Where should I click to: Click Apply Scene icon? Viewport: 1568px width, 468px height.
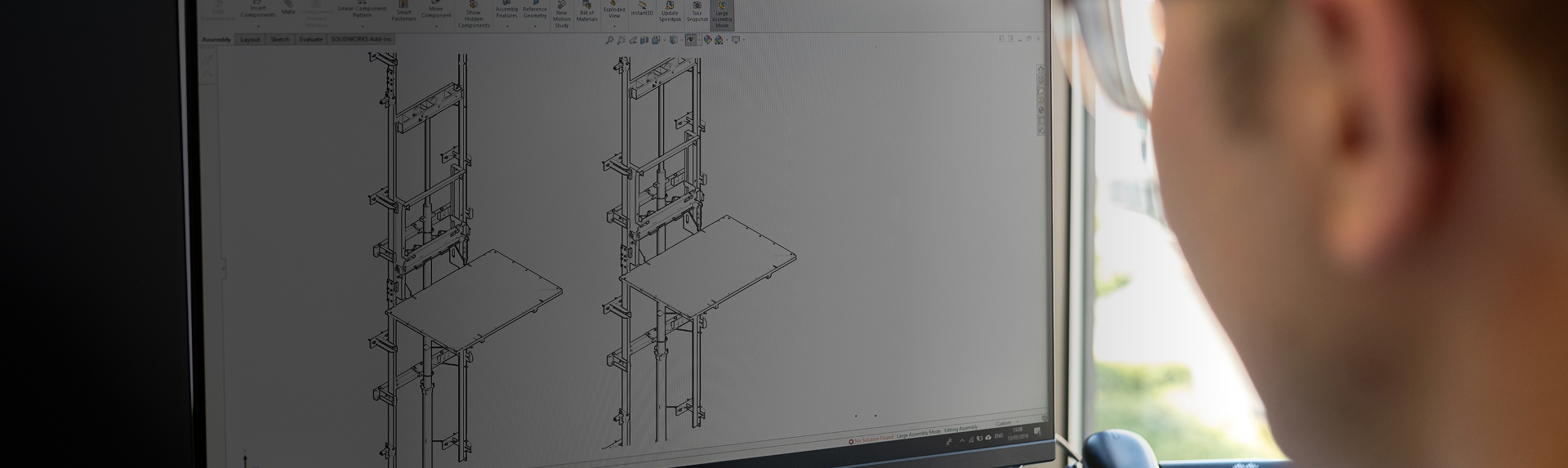[719, 39]
